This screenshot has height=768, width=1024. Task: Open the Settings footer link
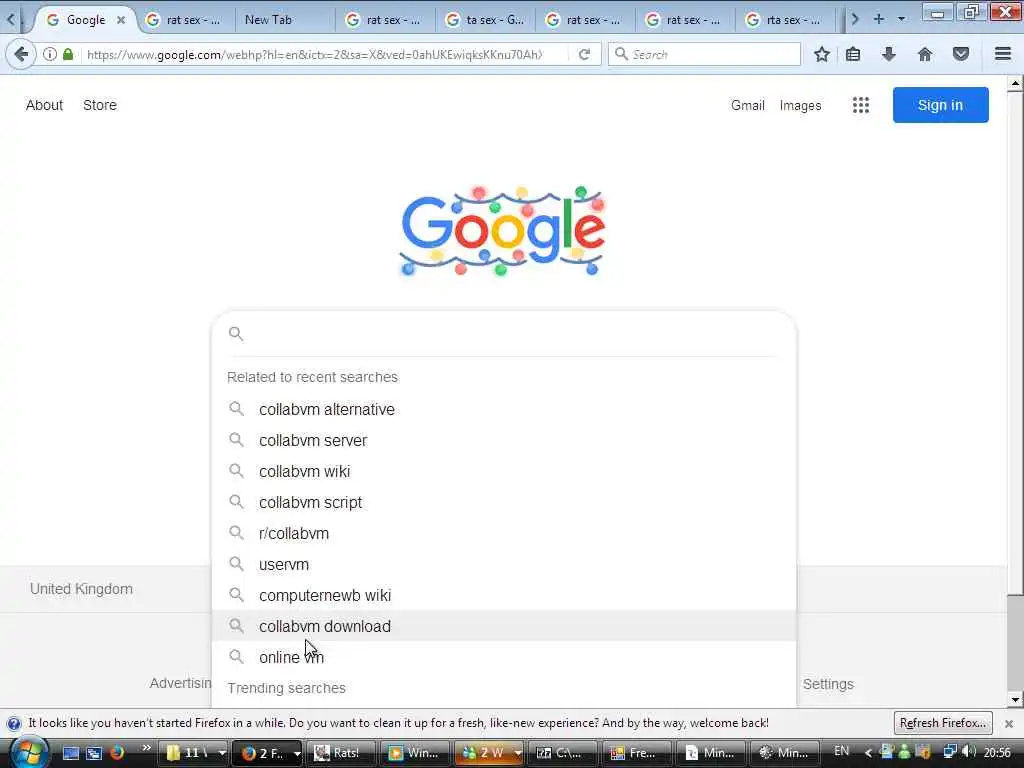[x=828, y=684]
